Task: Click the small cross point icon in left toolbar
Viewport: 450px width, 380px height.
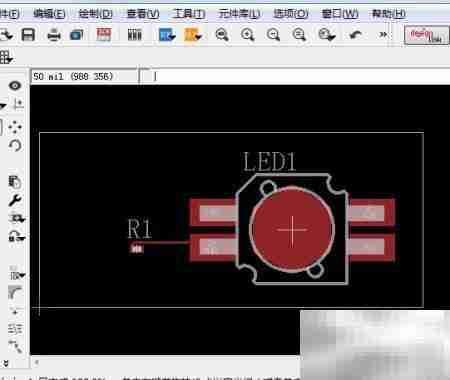Action: pyautogui.click(x=15, y=312)
